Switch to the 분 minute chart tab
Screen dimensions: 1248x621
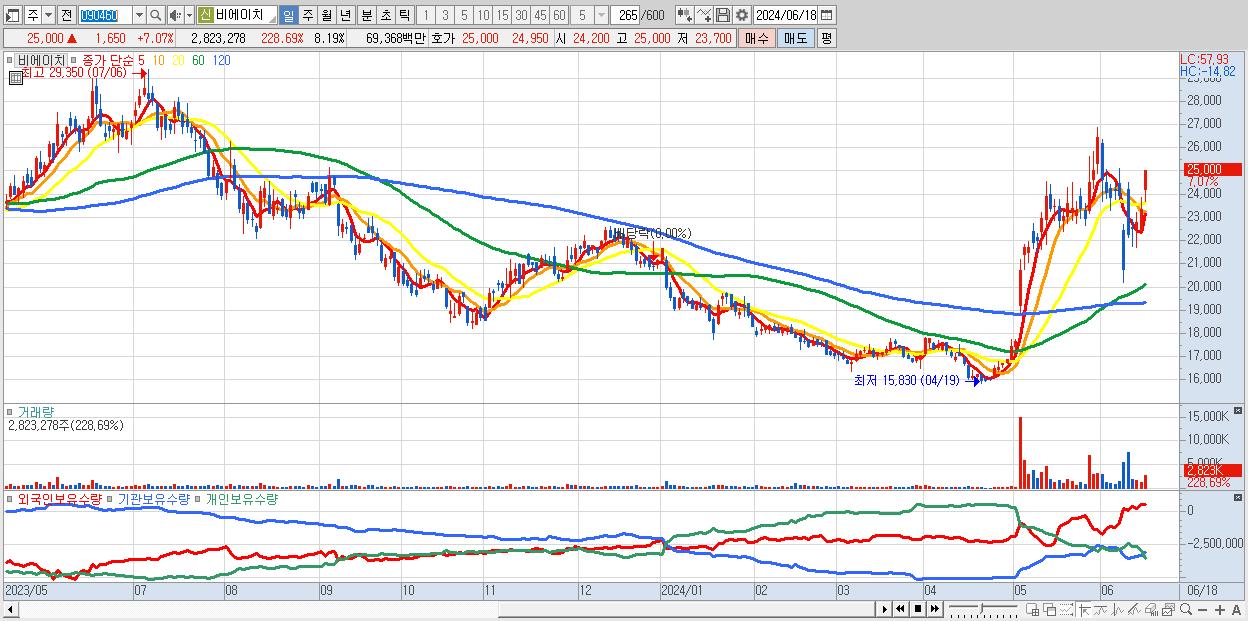(x=366, y=16)
